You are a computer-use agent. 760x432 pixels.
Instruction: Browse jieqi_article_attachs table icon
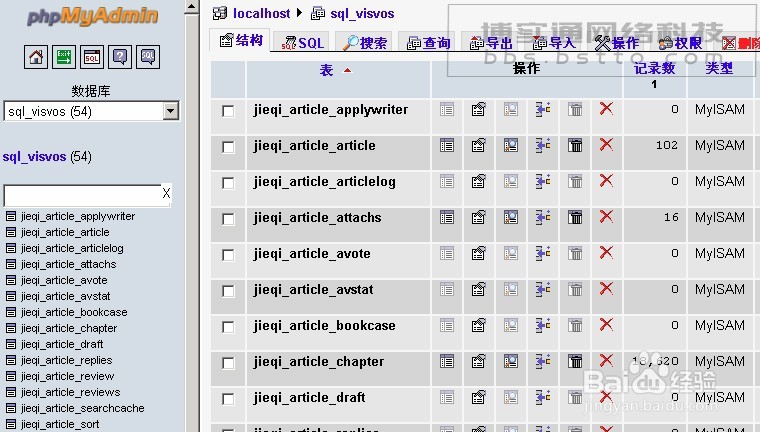[x=447, y=217]
